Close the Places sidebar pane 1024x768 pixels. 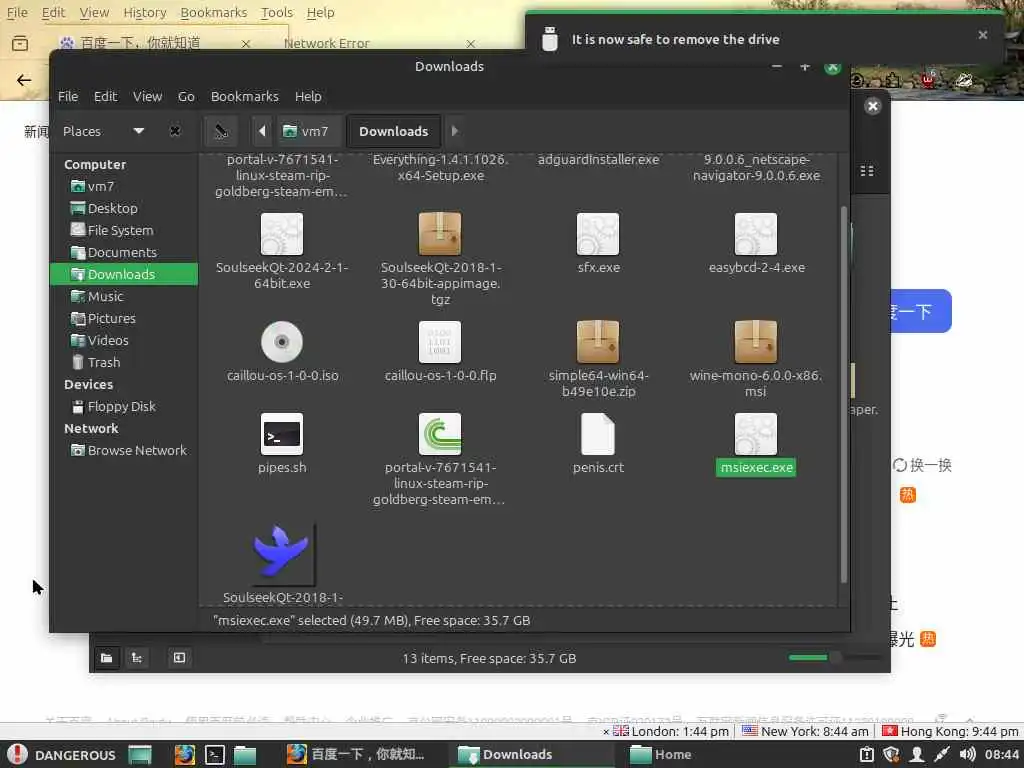(x=175, y=131)
